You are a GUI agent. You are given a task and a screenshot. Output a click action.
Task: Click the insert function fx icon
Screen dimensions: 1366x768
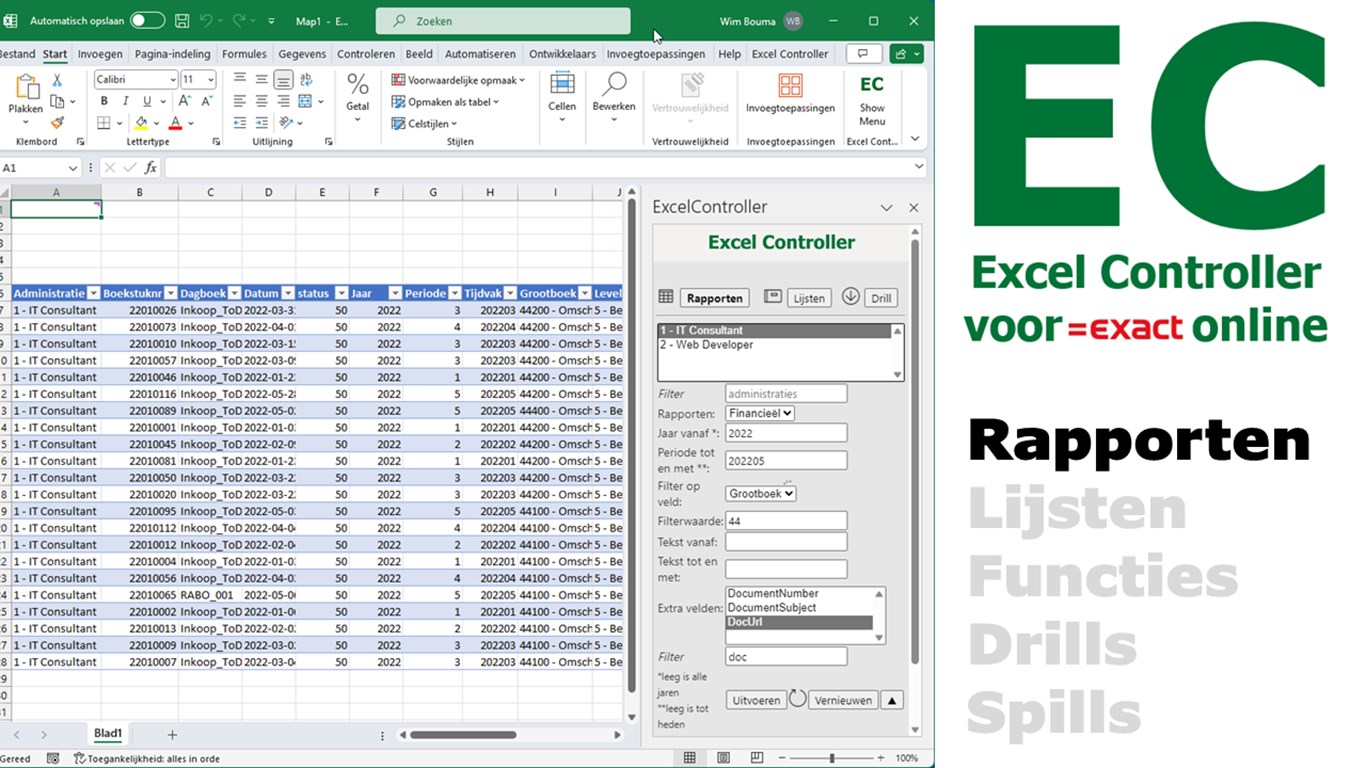[151, 168]
